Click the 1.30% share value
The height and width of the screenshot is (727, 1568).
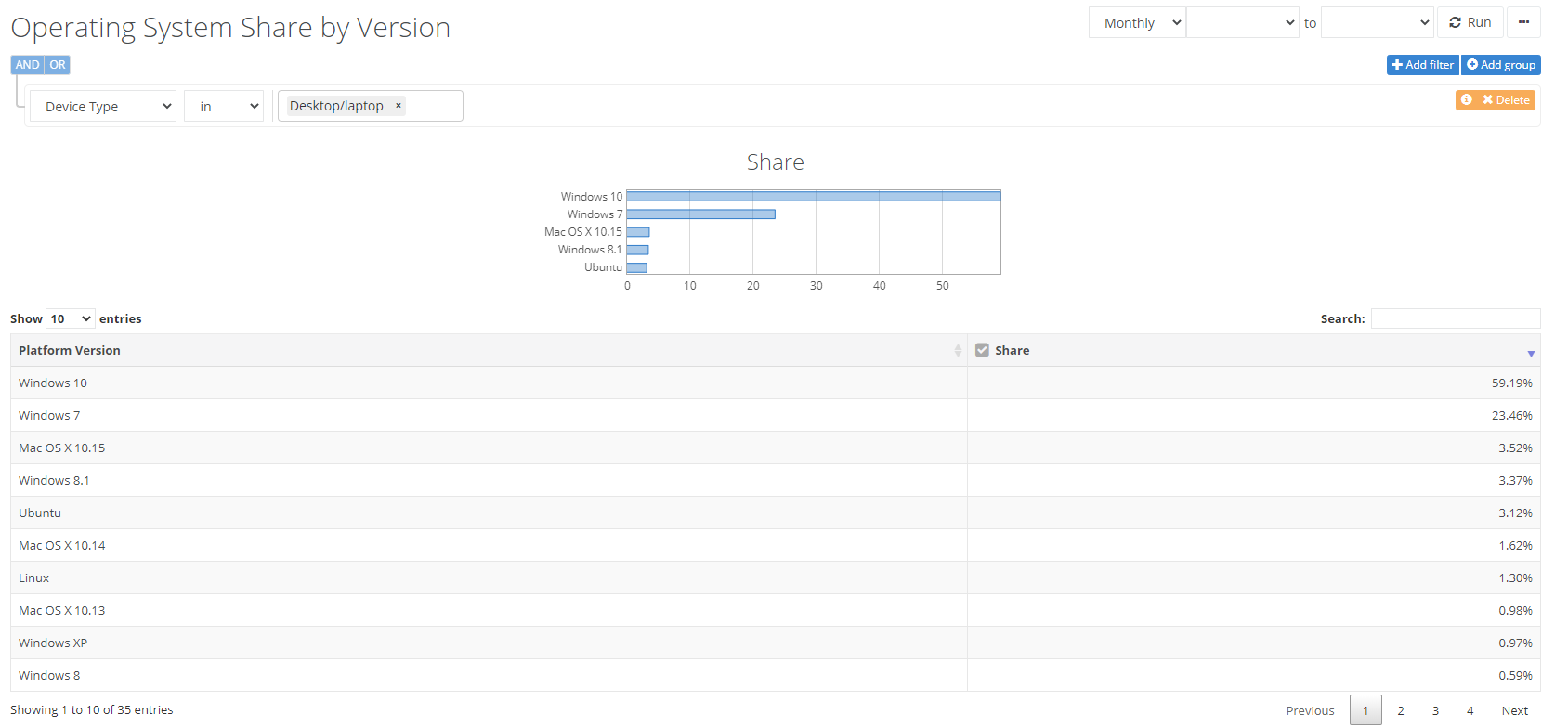click(1516, 578)
